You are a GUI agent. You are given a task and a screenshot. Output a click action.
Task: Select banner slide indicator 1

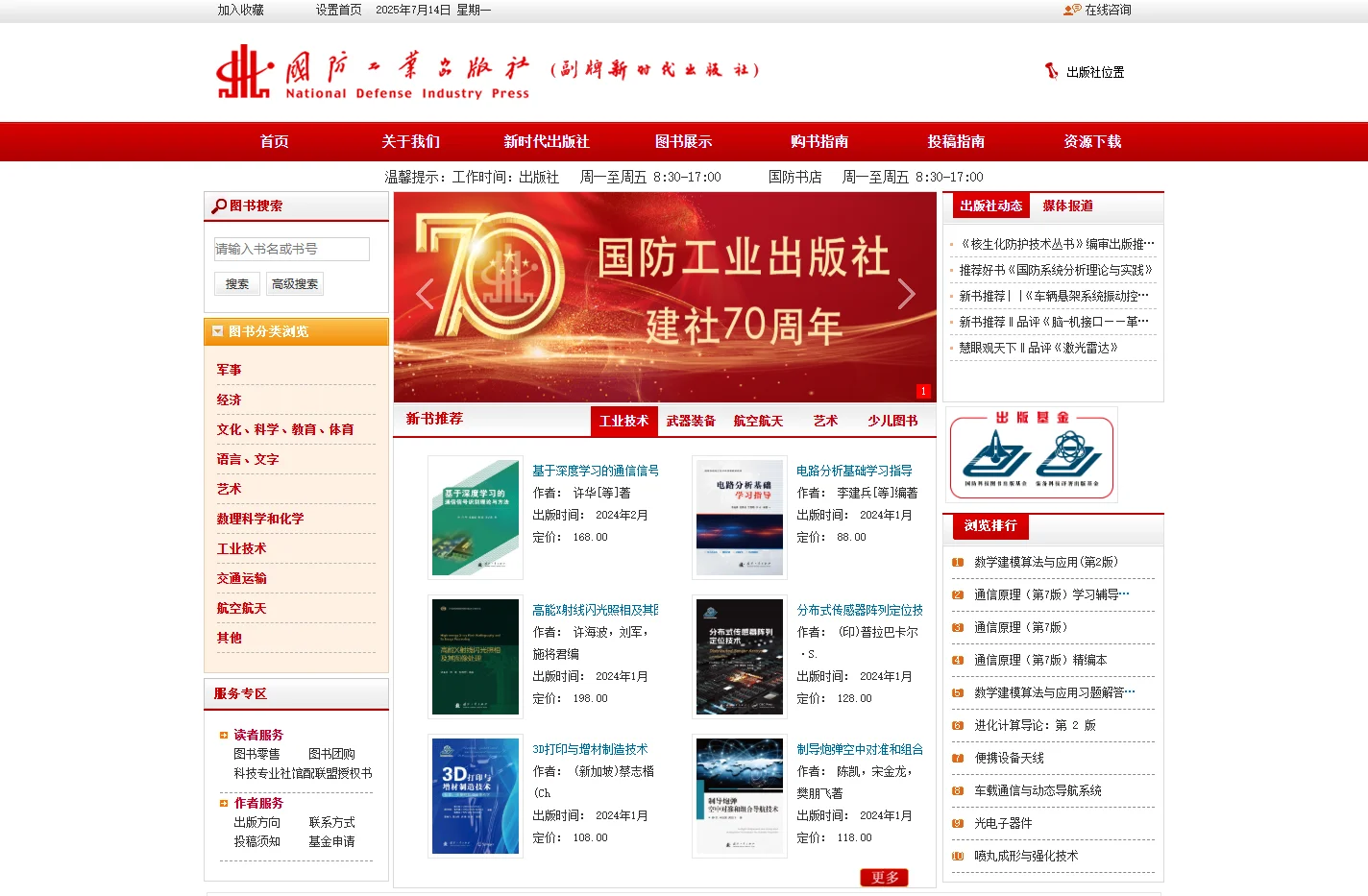tap(923, 391)
